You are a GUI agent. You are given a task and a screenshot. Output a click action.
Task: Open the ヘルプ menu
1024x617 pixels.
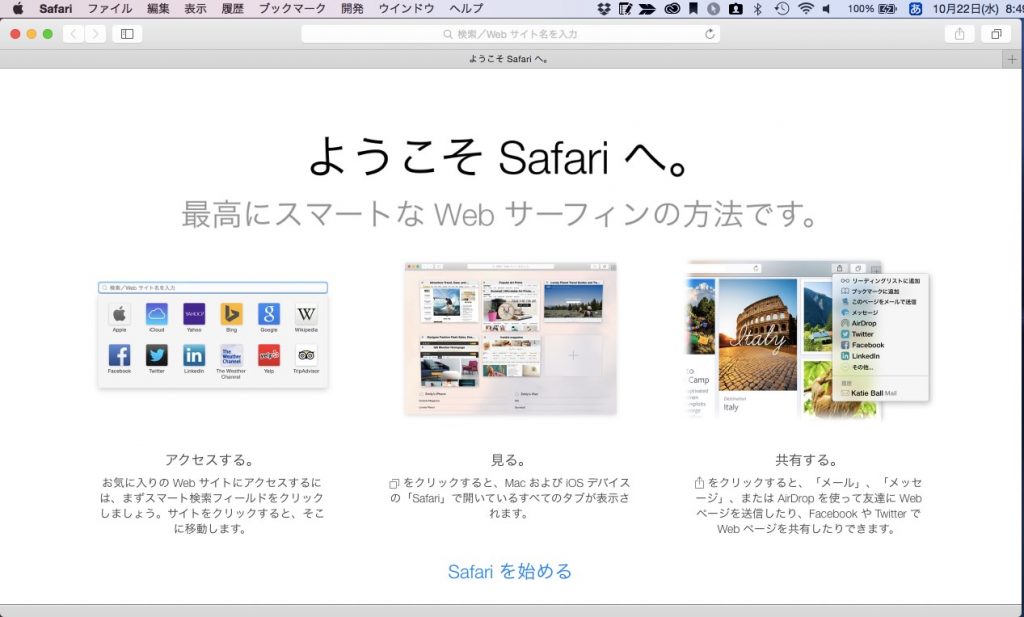click(x=466, y=8)
